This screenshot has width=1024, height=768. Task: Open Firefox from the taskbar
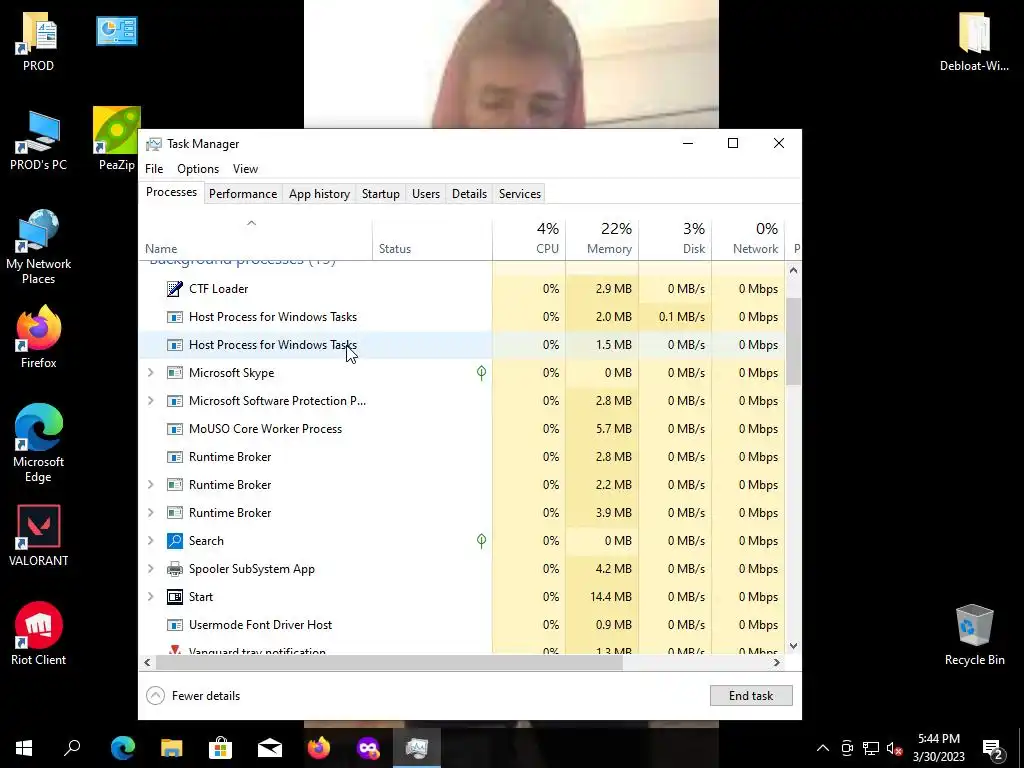[319, 748]
